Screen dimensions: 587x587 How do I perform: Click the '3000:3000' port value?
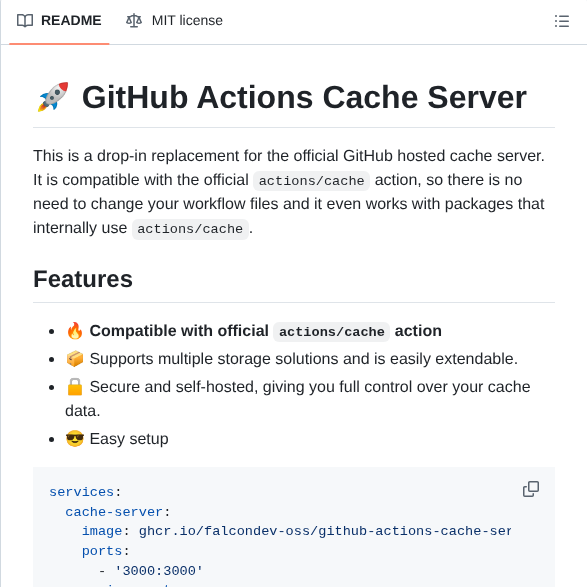coord(159,571)
